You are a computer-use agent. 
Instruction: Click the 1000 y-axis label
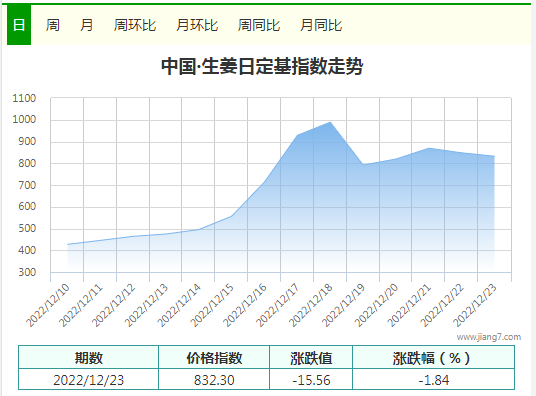pyautogui.click(x=24, y=119)
